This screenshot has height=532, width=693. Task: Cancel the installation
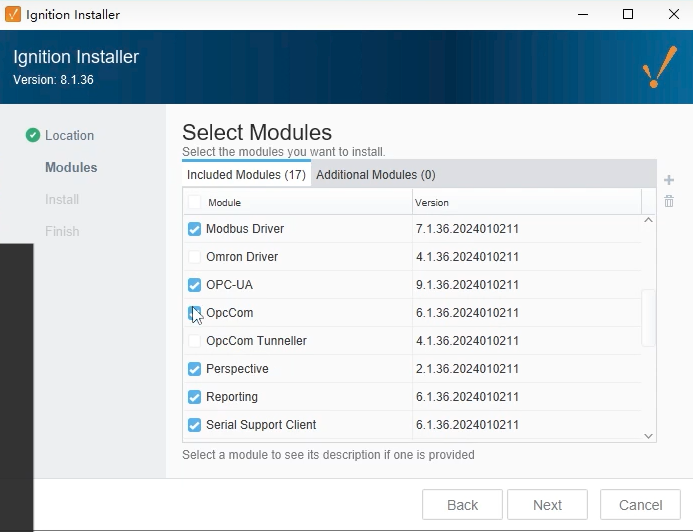tap(640, 505)
